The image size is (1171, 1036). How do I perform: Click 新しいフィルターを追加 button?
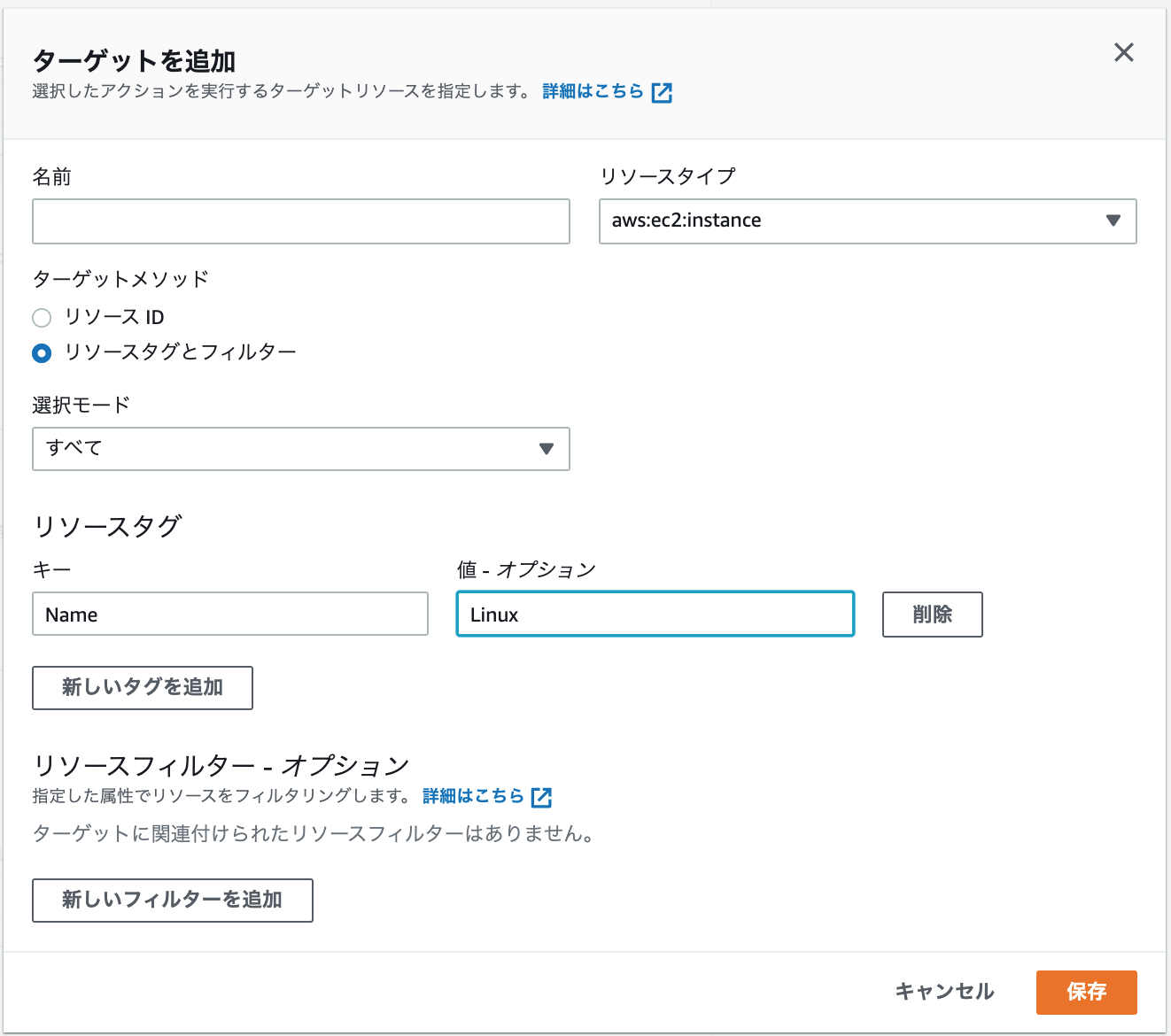pyautogui.click(x=173, y=900)
